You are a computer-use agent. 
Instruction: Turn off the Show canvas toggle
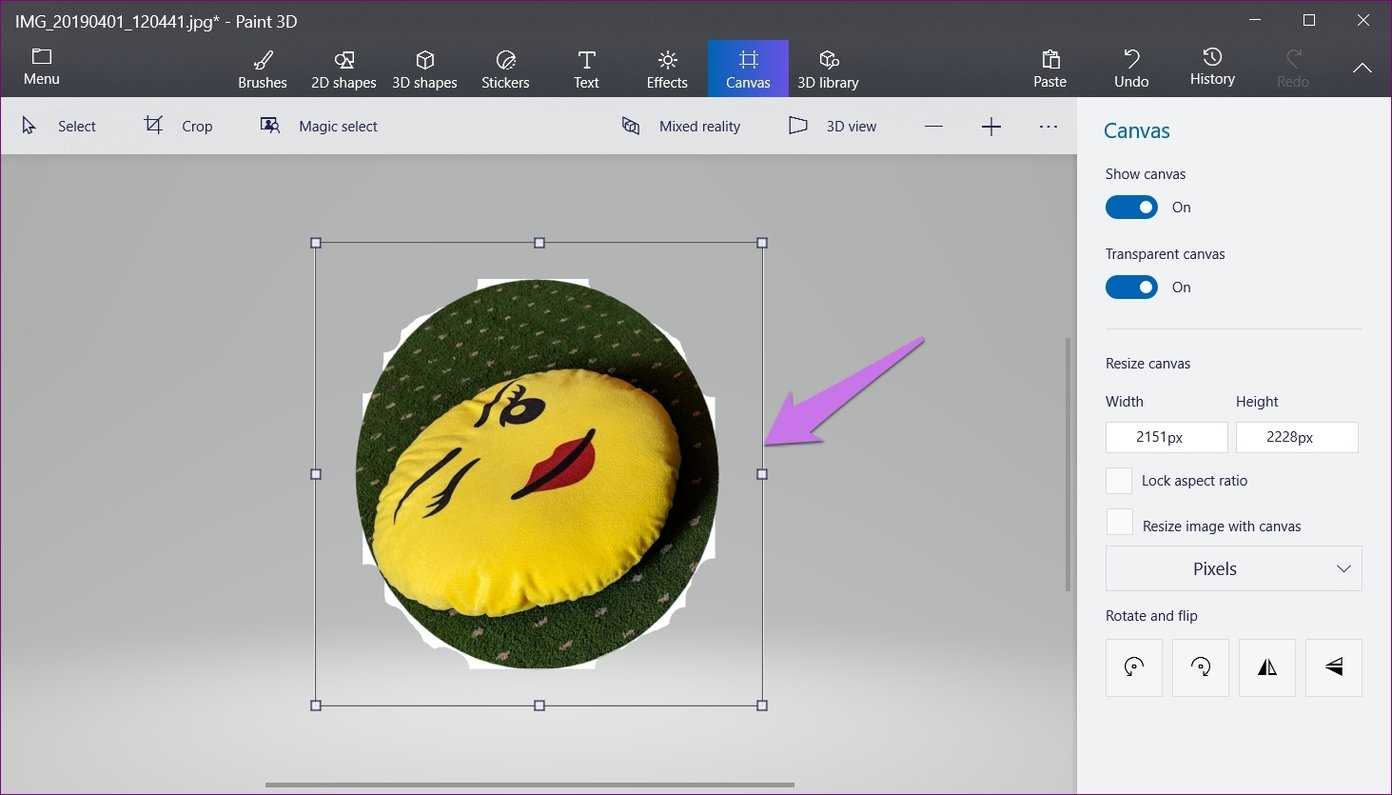pyautogui.click(x=1131, y=207)
